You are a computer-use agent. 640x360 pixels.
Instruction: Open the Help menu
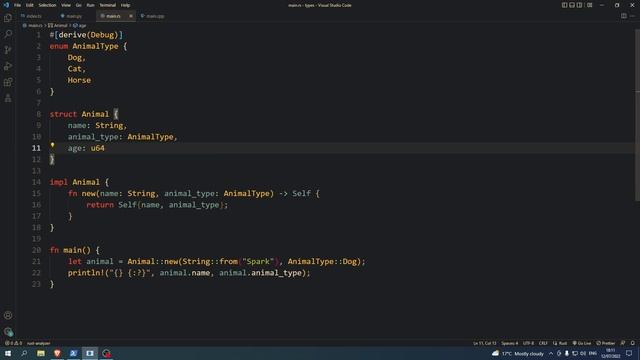[125, 5]
